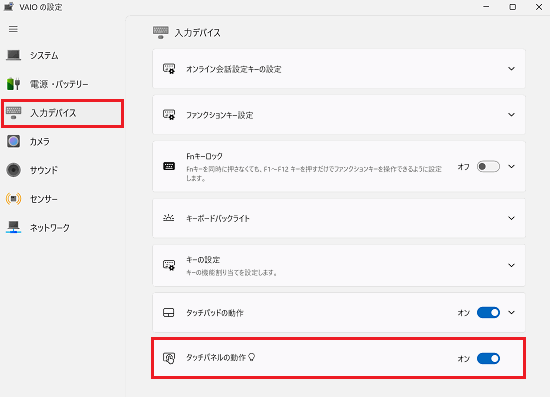
Task: Toggle the タッチパネルの動作 switch
Action: click(488, 358)
